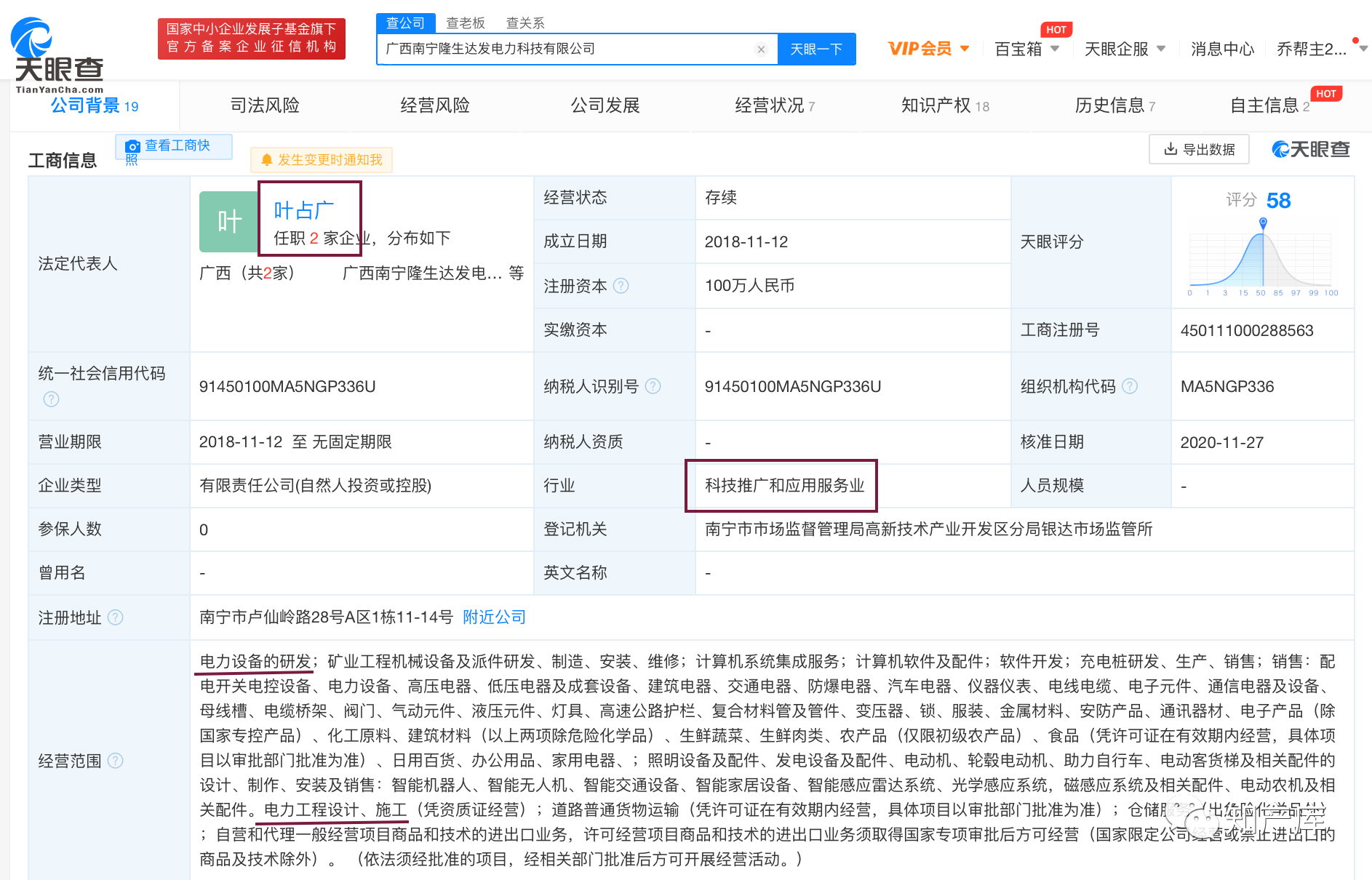The height and width of the screenshot is (880, 1372).
Task: Click the 统一社会信用代码 help icon
Action: click(51, 399)
